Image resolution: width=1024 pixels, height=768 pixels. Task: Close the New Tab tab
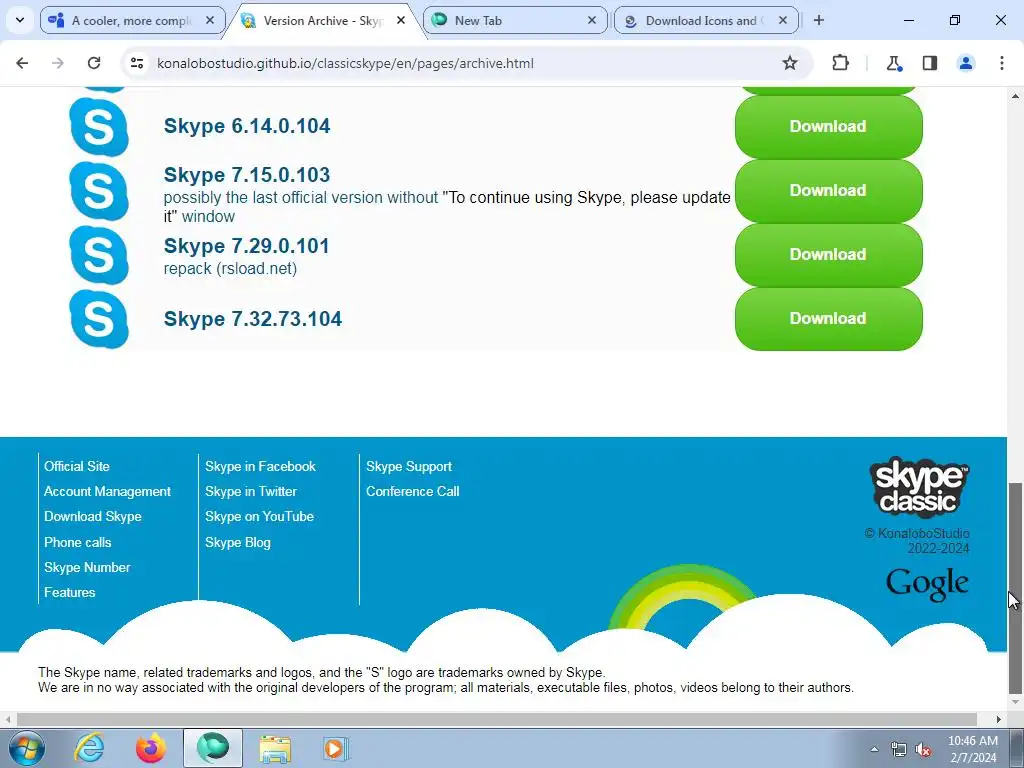click(x=592, y=21)
